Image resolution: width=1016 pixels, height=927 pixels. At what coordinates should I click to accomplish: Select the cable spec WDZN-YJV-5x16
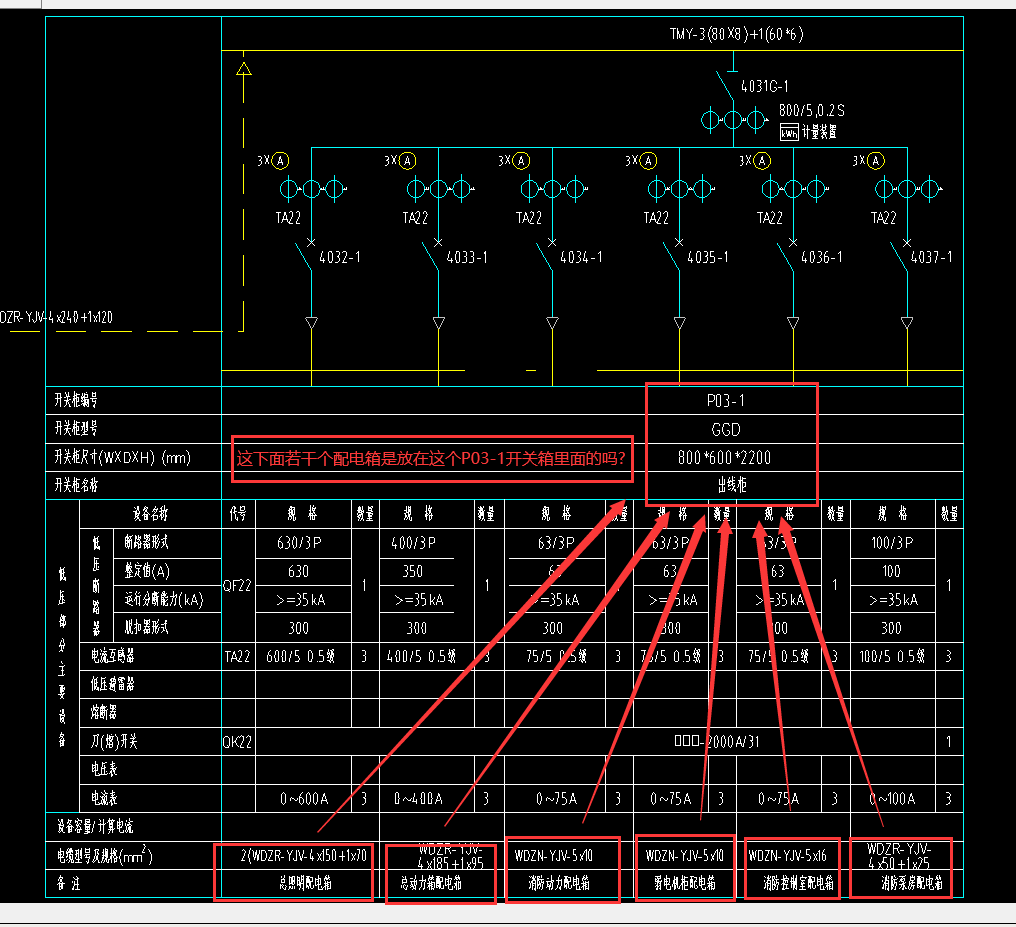[x=787, y=856]
